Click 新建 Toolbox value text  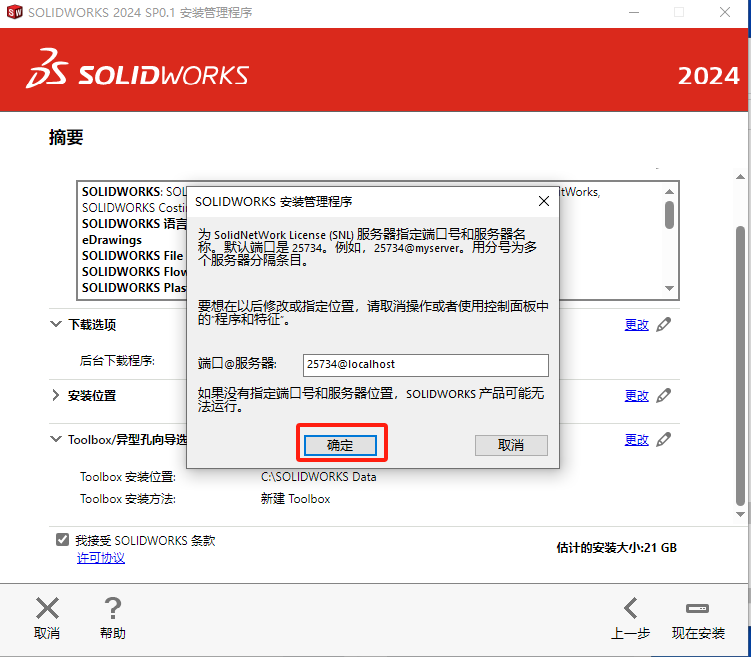296,499
